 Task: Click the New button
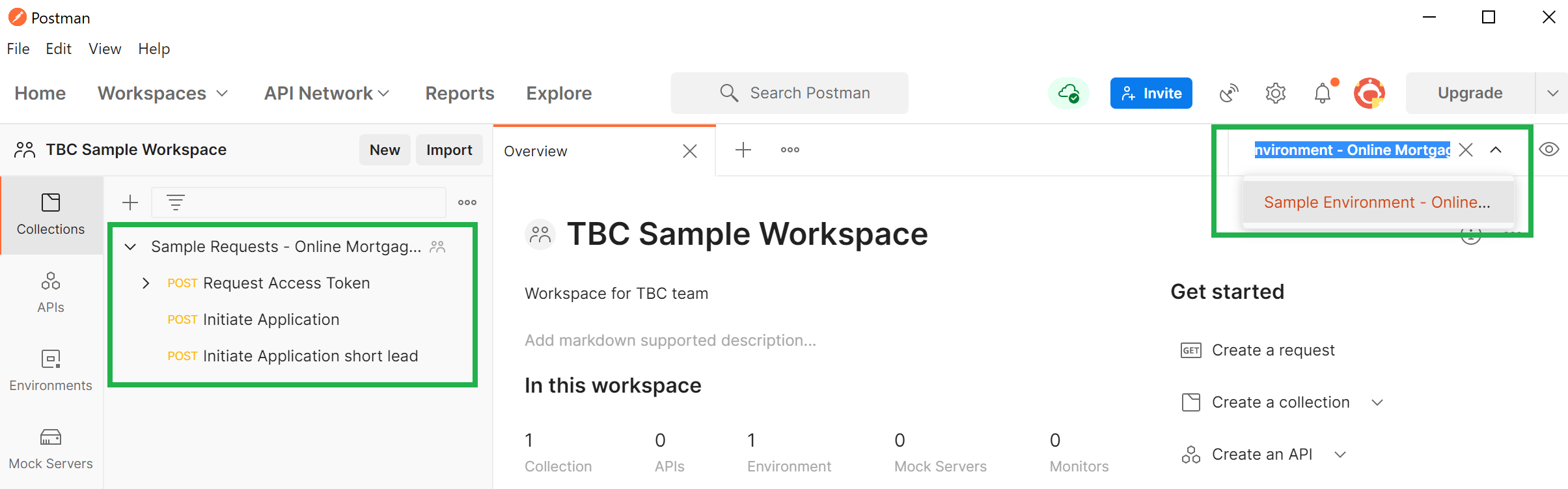(385, 150)
